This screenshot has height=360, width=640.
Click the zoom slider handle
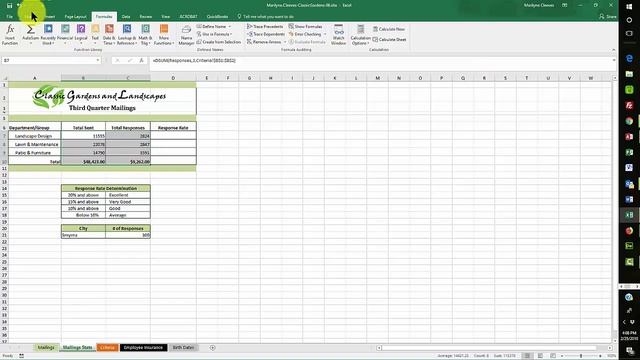coord(580,356)
